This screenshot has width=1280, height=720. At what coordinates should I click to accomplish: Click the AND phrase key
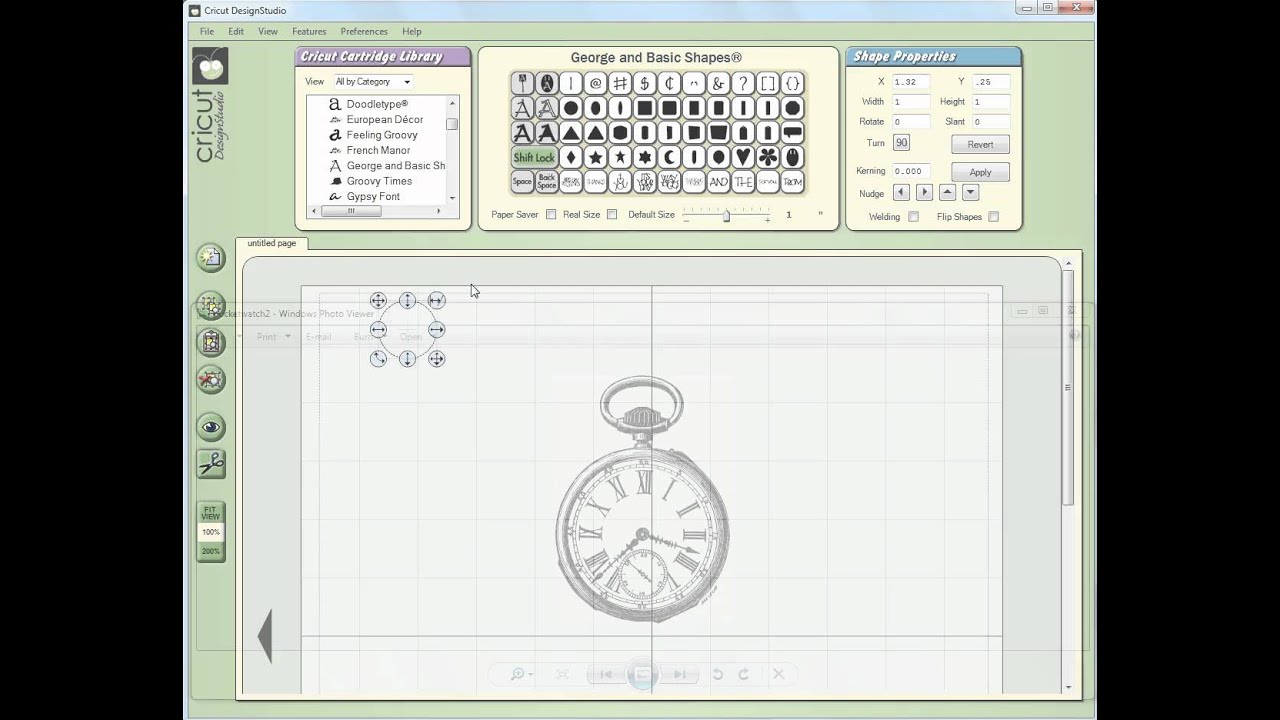click(x=719, y=182)
